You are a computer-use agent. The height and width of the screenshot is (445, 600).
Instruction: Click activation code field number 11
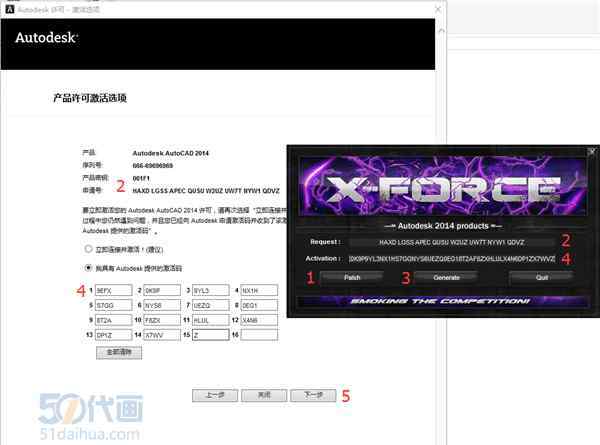point(210,320)
